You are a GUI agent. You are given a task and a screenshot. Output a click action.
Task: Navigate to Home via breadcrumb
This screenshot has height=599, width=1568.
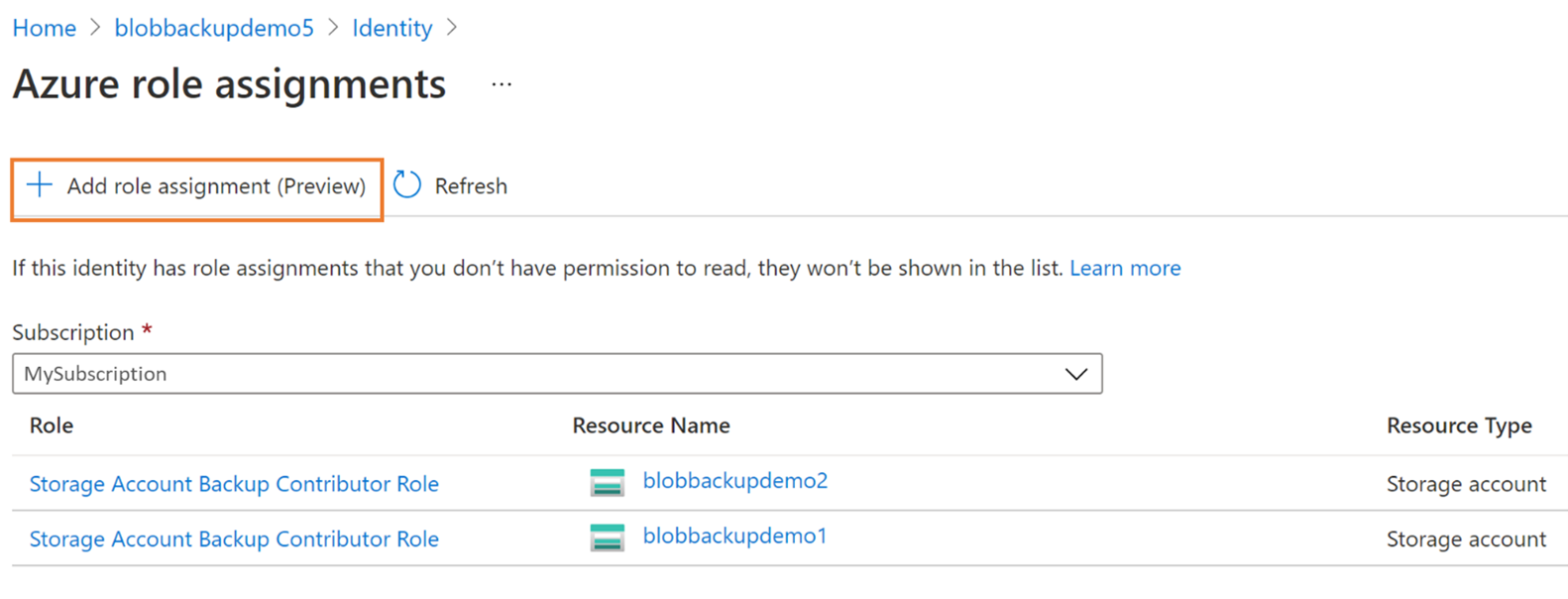coord(44,28)
